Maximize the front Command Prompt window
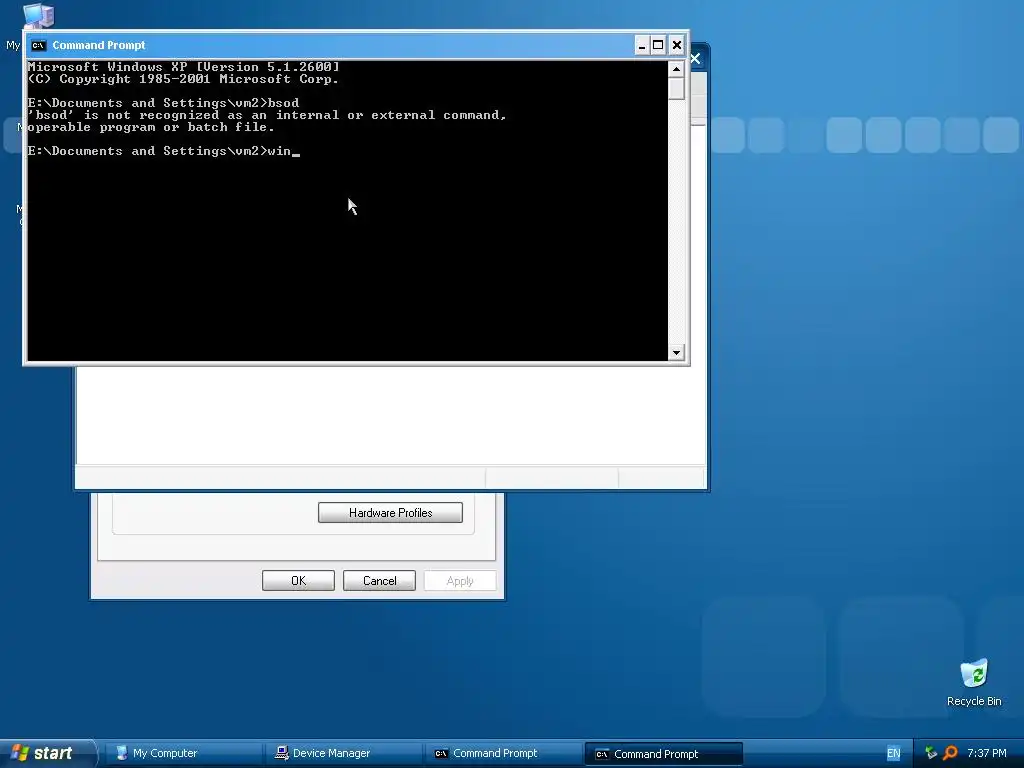1024x768 pixels. tap(658, 45)
